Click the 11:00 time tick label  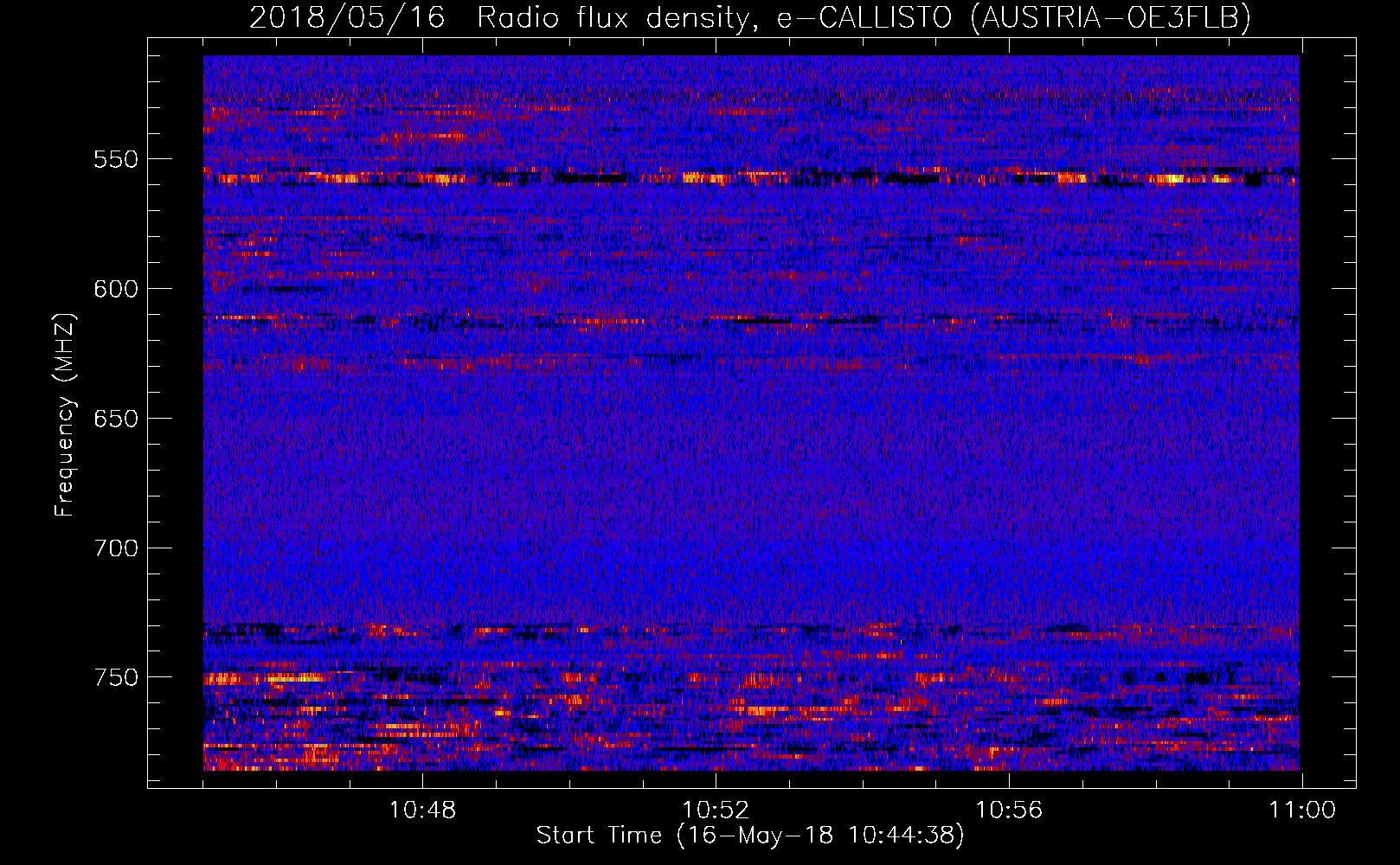click(1302, 811)
